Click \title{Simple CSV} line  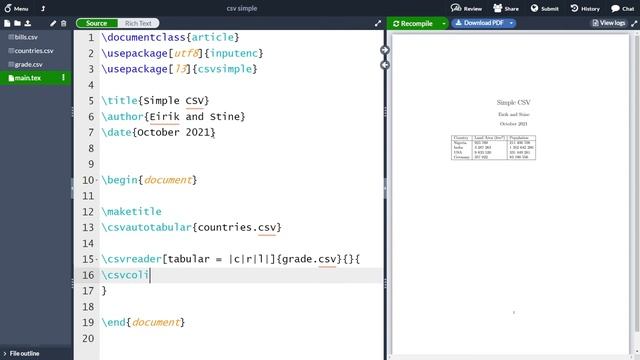pos(155,101)
